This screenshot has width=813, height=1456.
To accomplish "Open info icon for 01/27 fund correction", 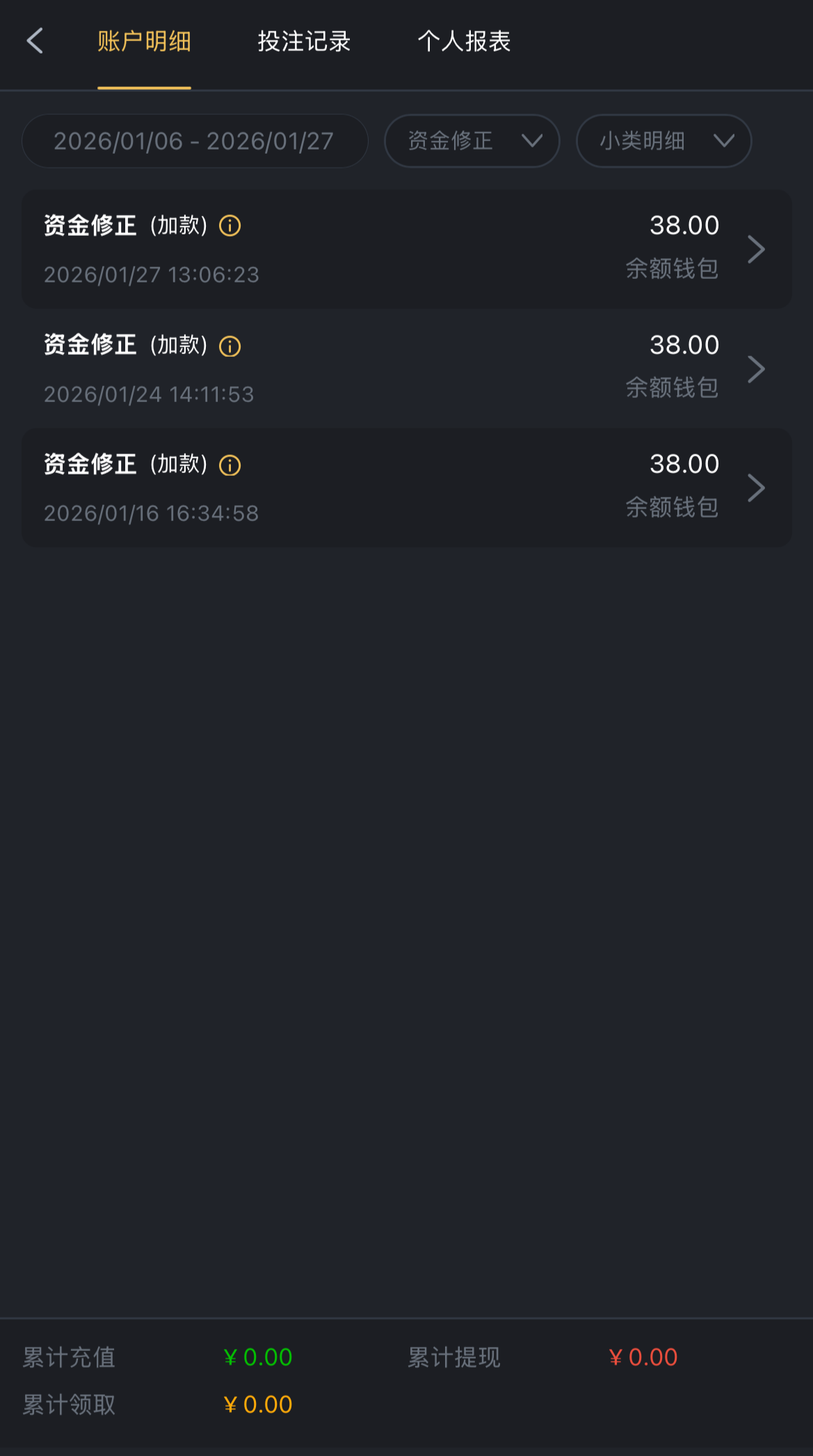I will point(230,226).
